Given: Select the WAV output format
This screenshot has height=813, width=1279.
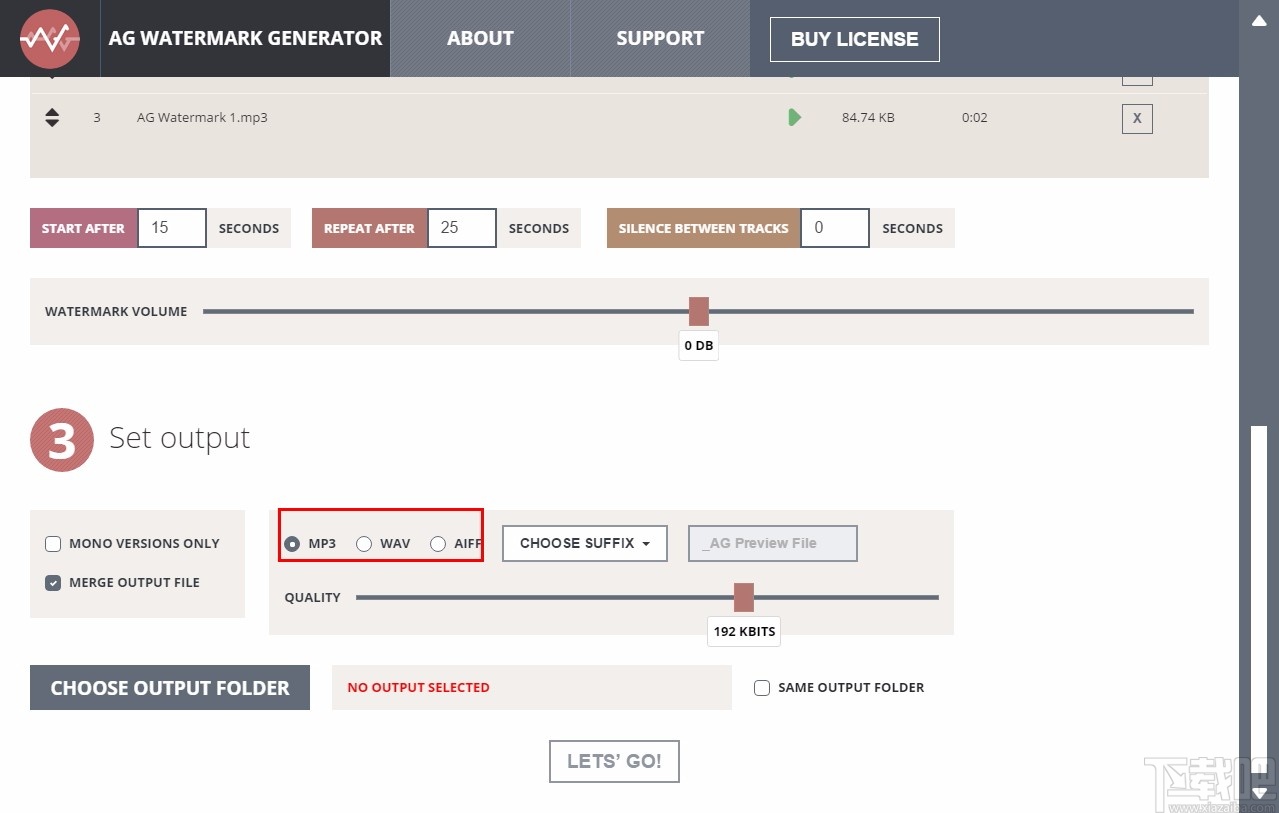Looking at the screenshot, I should 364,544.
